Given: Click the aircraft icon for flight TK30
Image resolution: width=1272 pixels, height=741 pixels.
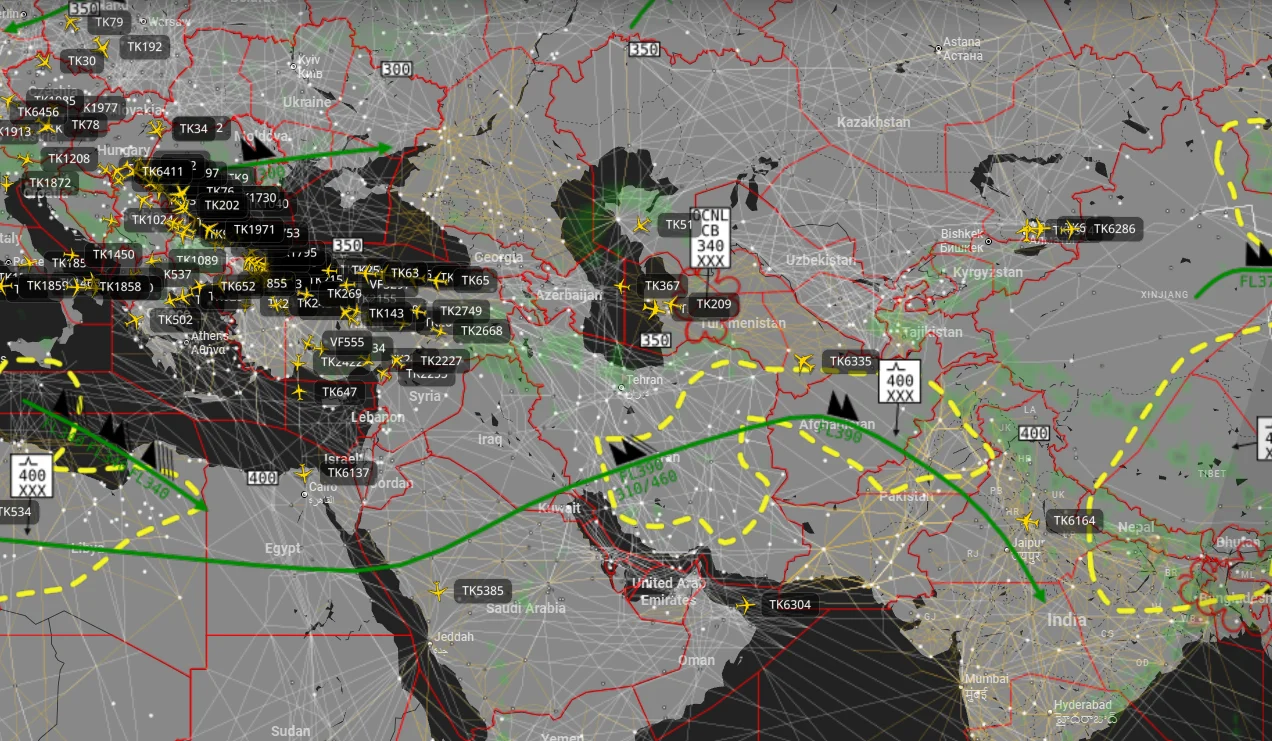Looking at the screenshot, I should tap(43, 61).
